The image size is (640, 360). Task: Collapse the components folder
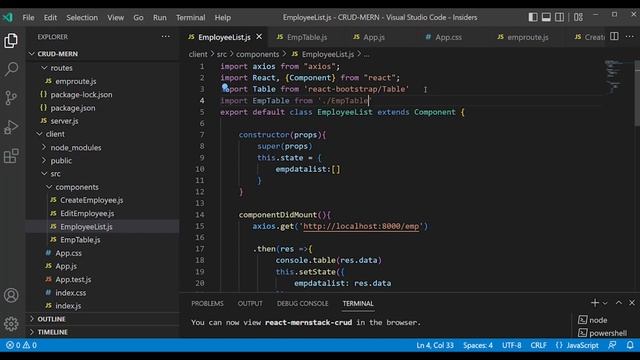tap(49, 187)
